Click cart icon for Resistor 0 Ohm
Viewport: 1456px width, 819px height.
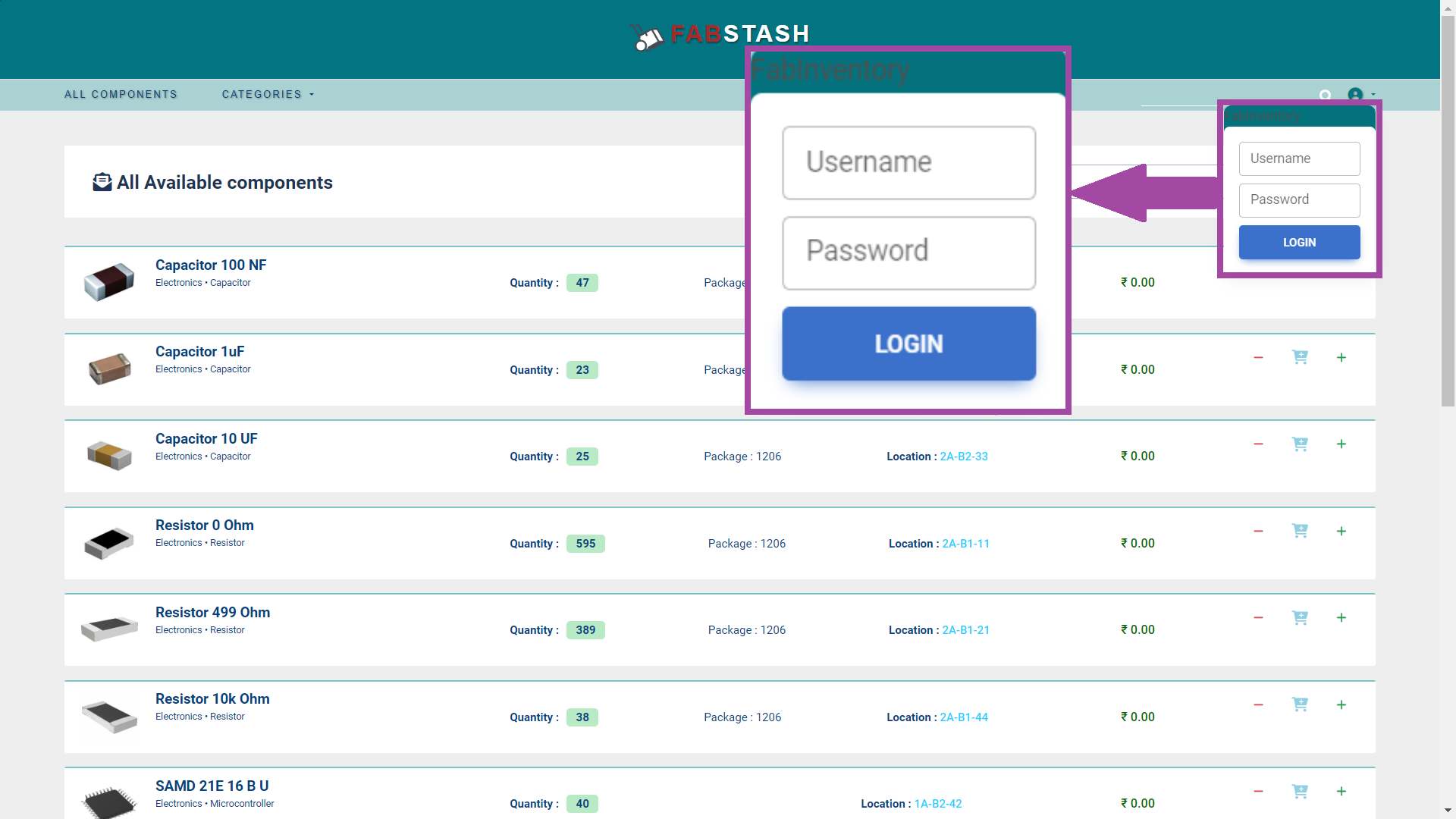(1300, 531)
